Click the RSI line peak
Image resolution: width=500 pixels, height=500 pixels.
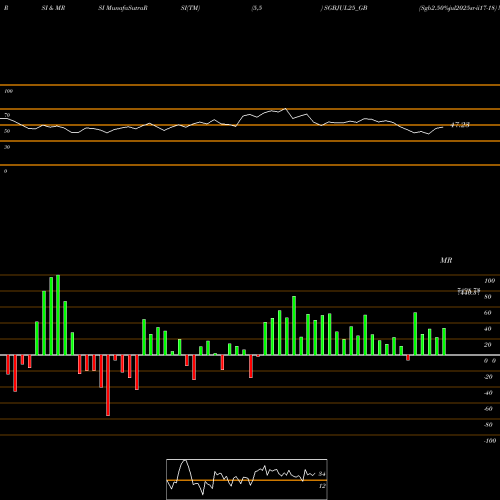point(285,109)
